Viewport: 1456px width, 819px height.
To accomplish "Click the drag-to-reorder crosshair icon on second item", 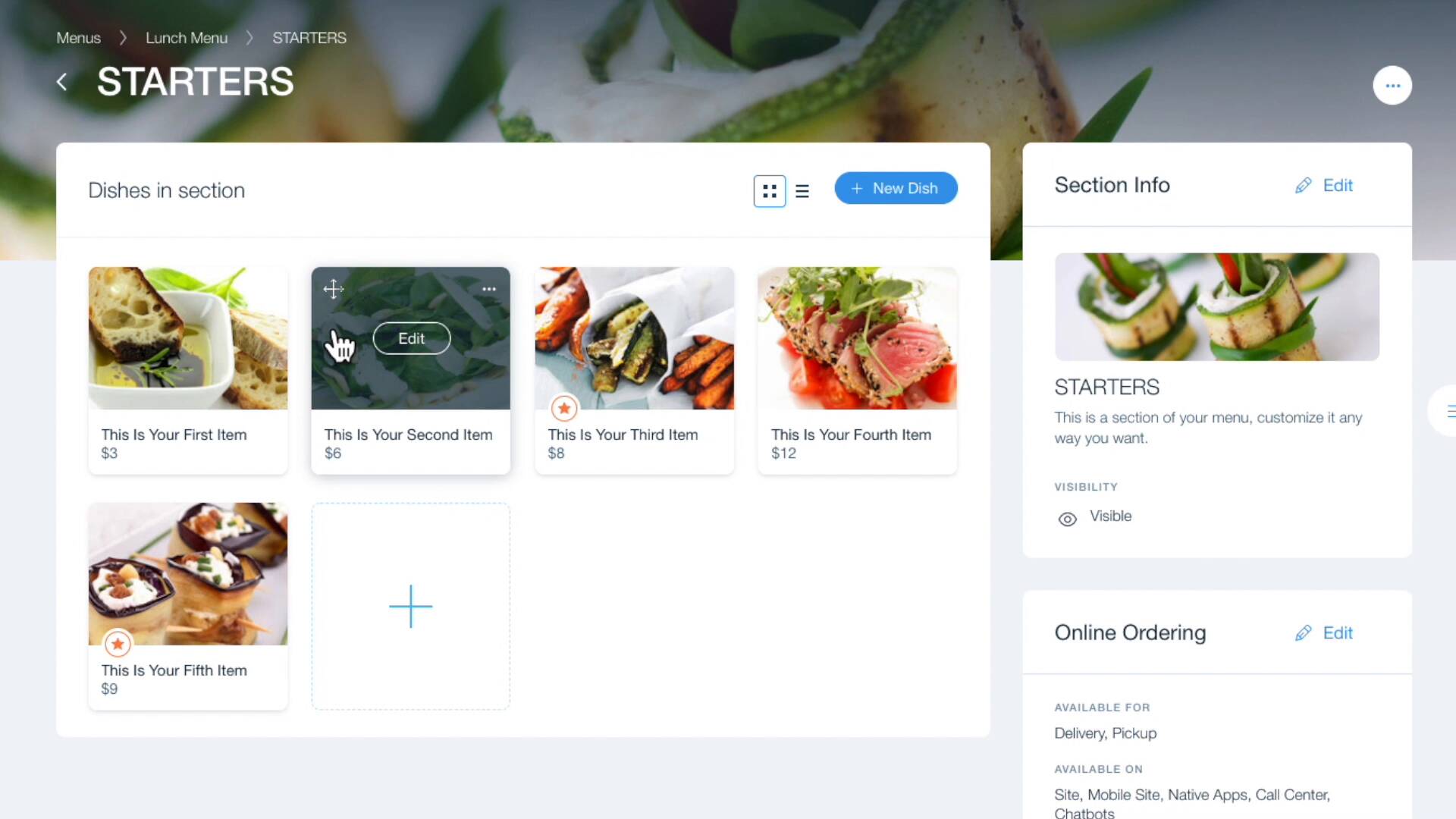I will pyautogui.click(x=334, y=288).
